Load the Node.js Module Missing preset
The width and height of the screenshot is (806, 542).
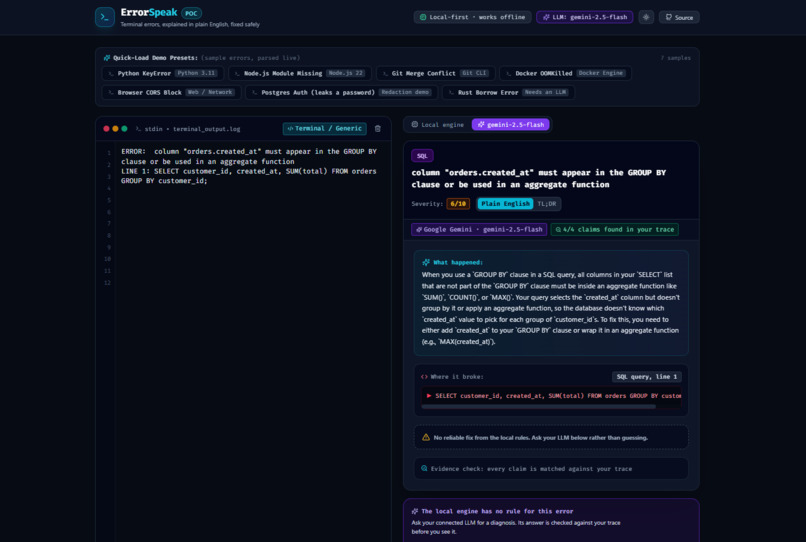(x=300, y=73)
